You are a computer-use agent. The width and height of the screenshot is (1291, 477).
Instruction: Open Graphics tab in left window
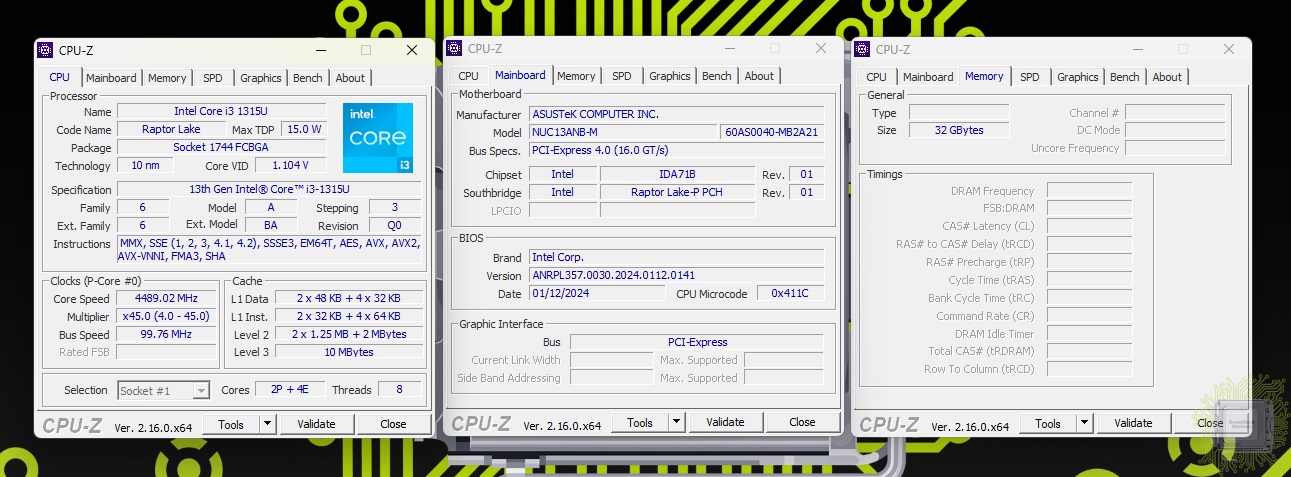coord(261,78)
